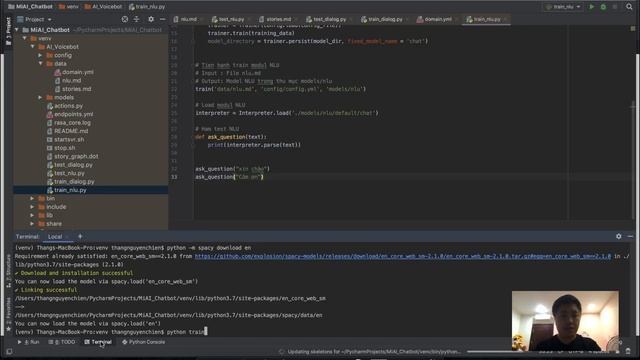Hide the Project panel with the minus icon
Image resolution: width=640 pixels, height=360 pixels.
point(162,19)
